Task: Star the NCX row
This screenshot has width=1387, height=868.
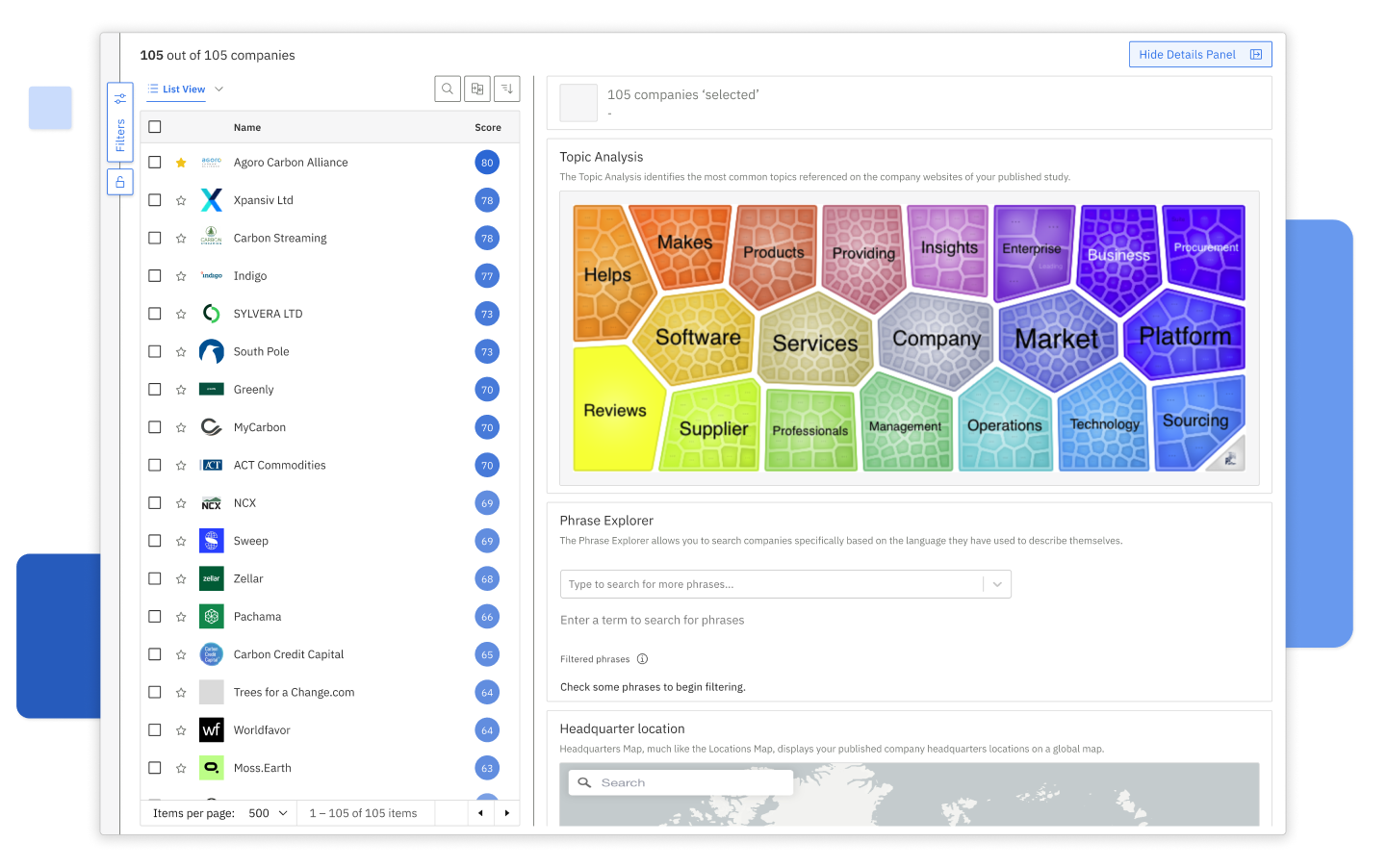Action: (x=181, y=503)
